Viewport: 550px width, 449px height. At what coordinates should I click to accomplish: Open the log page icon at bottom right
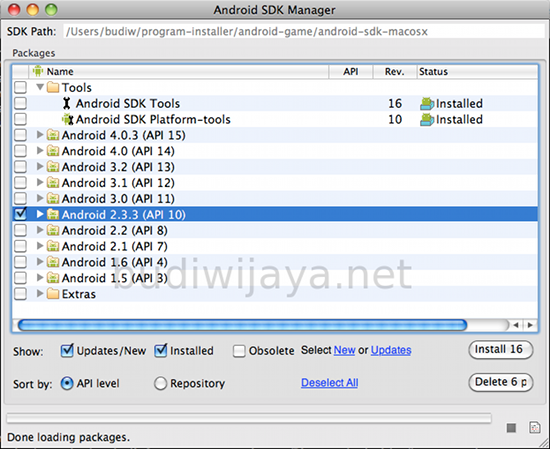tap(534, 427)
